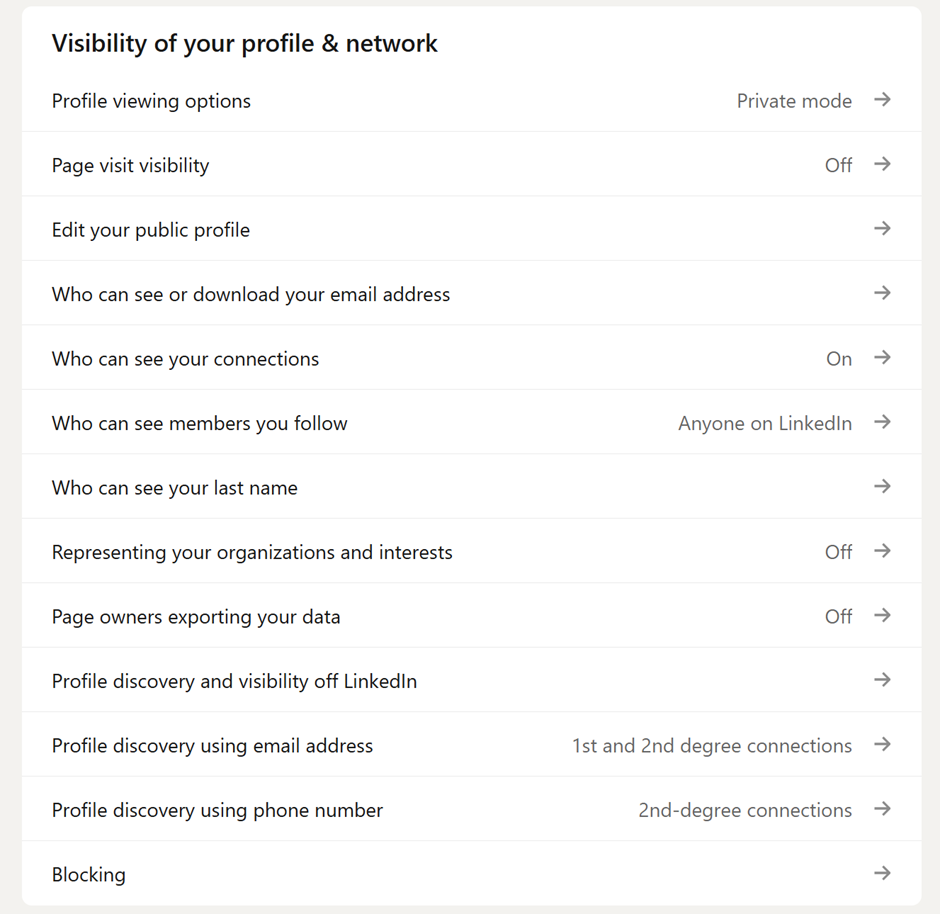Click the Off status for Page visit visibility
This screenshot has width=940, height=914.
[838, 166]
